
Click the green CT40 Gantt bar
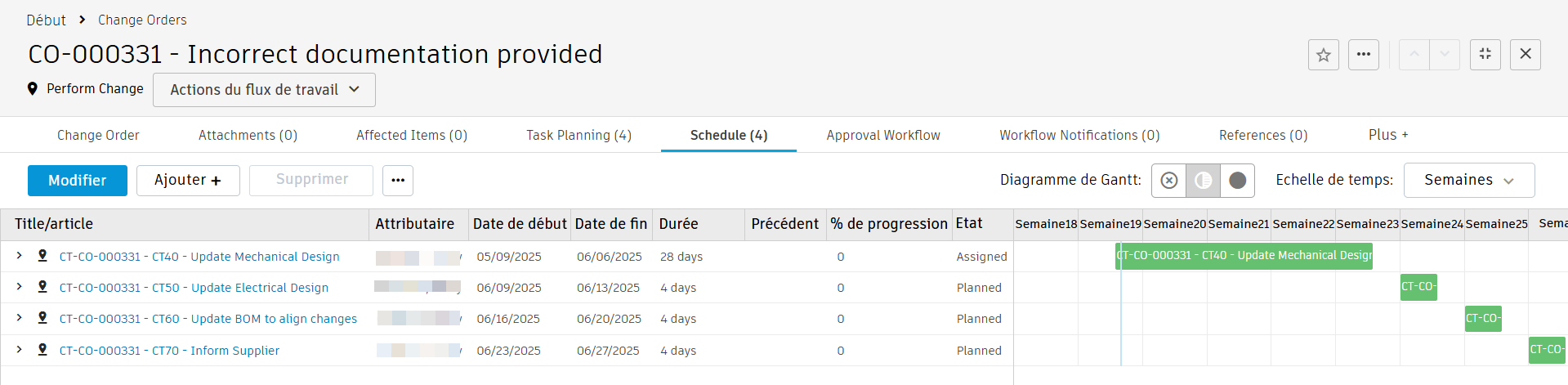click(1244, 256)
